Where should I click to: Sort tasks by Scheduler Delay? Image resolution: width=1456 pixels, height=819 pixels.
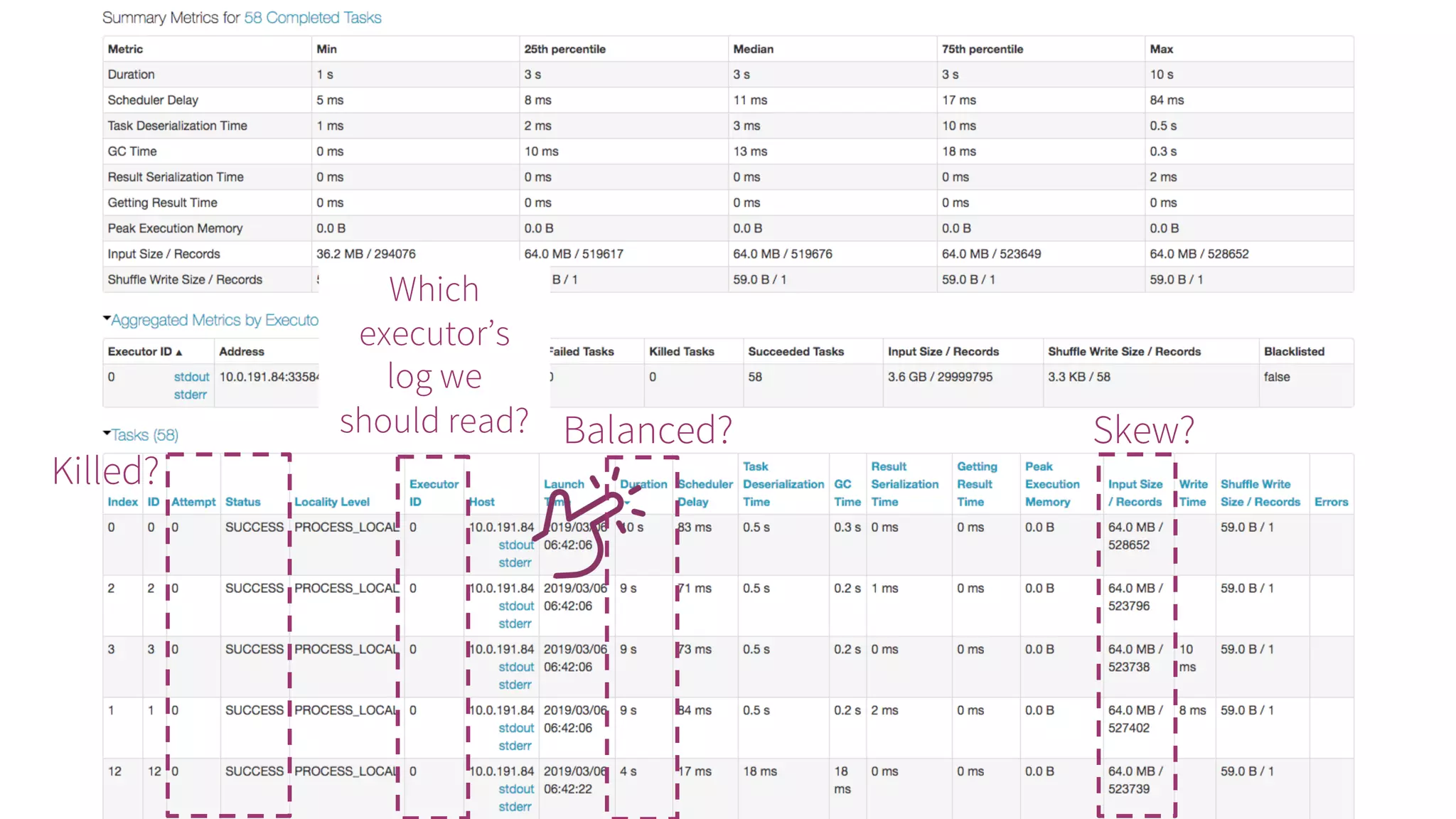[705, 493]
